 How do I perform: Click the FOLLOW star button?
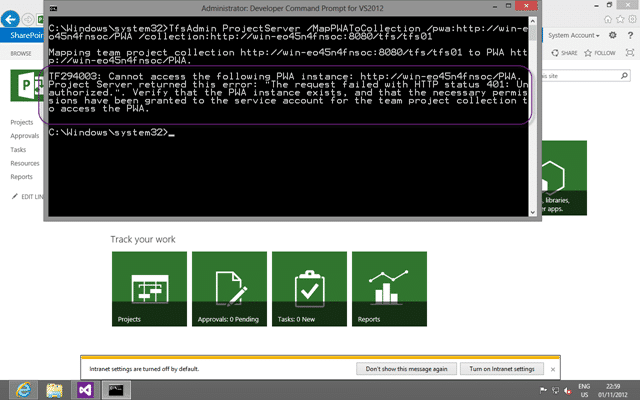600,53
